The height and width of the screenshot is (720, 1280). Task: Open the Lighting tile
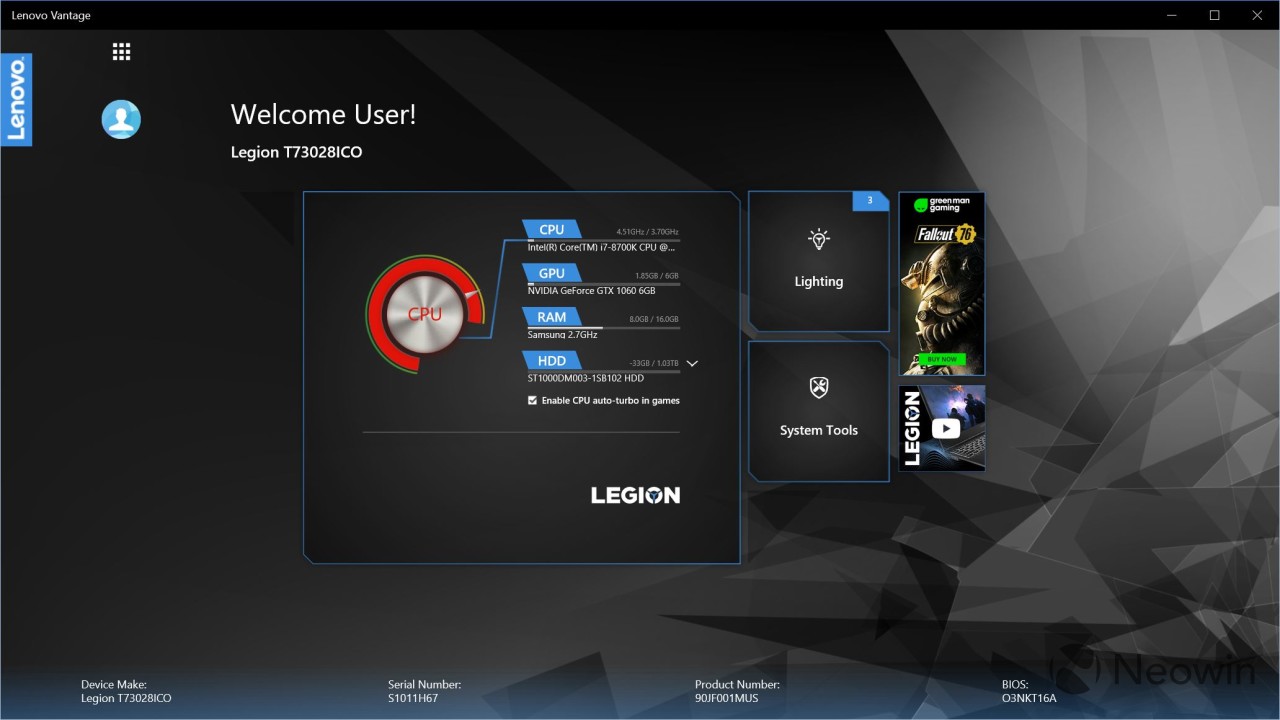(818, 282)
